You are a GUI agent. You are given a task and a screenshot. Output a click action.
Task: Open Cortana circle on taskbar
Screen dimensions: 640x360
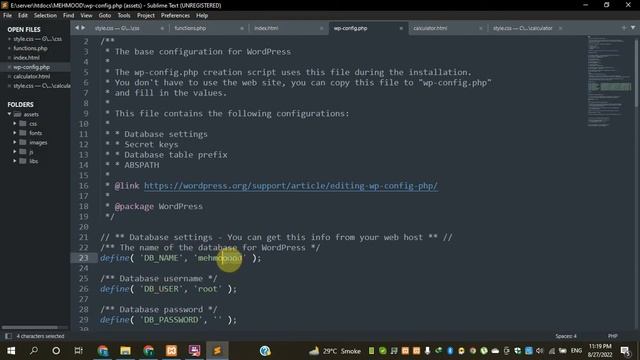click(x=56, y=351)
